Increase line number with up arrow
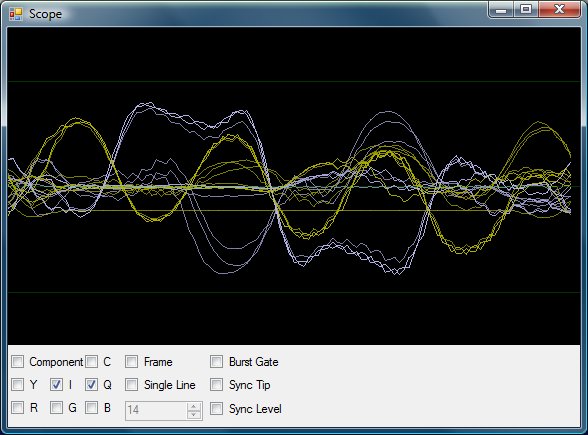588x435 pixels. (194, 406)
